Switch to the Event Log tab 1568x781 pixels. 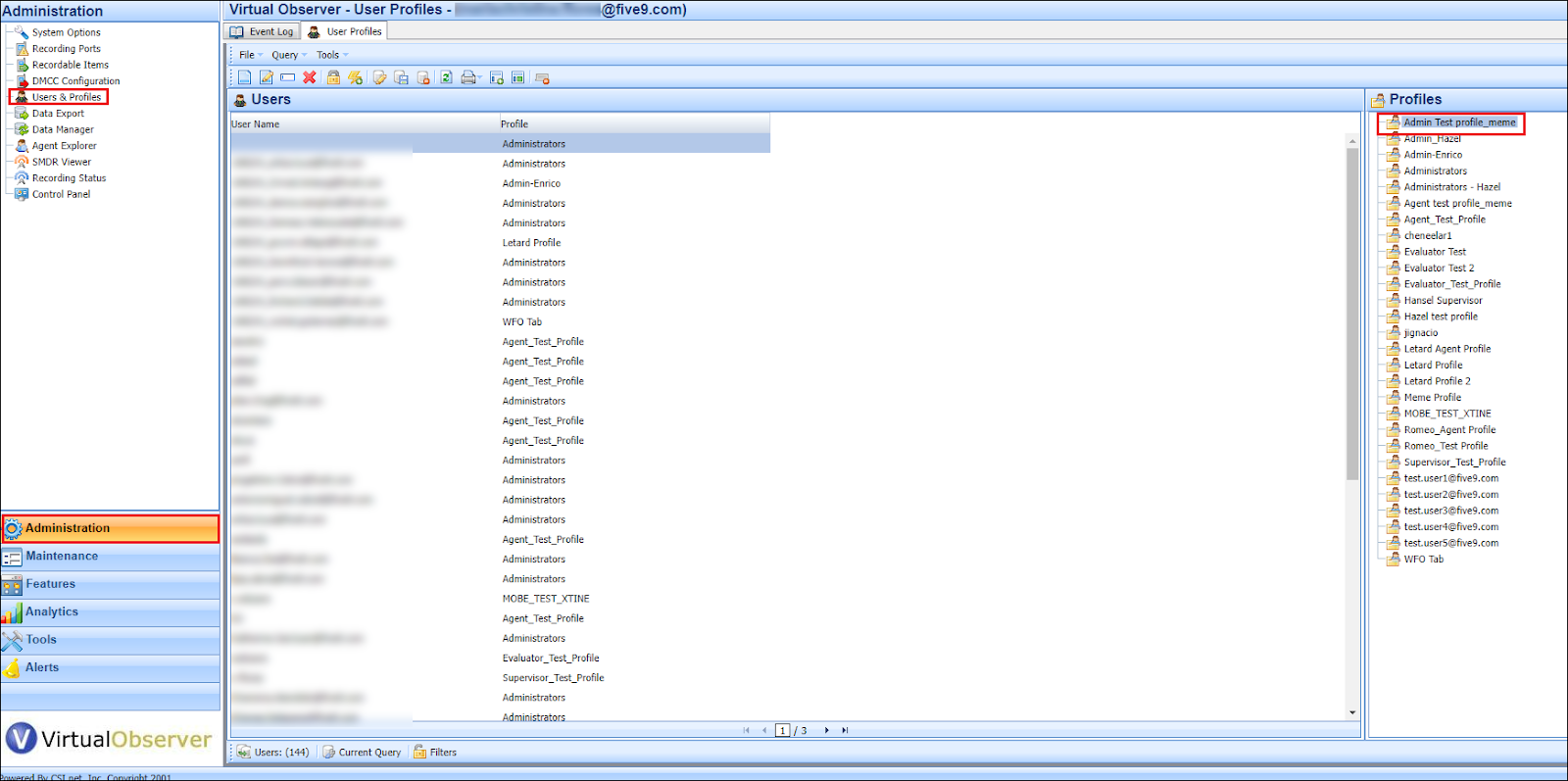[x=262, y=31]
